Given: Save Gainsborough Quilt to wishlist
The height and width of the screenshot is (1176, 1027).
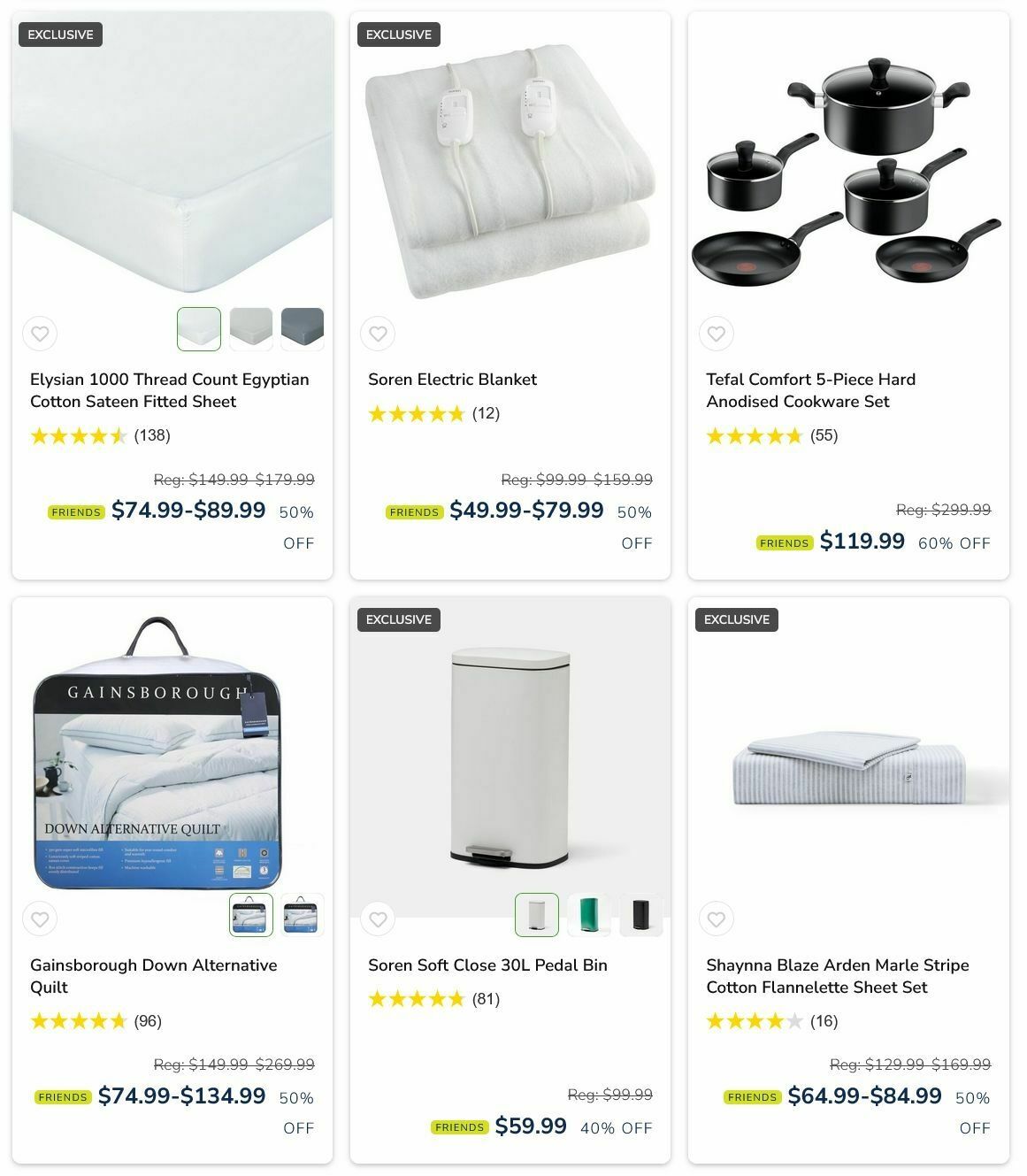Looking at the screenshot, I should point(40,919).
